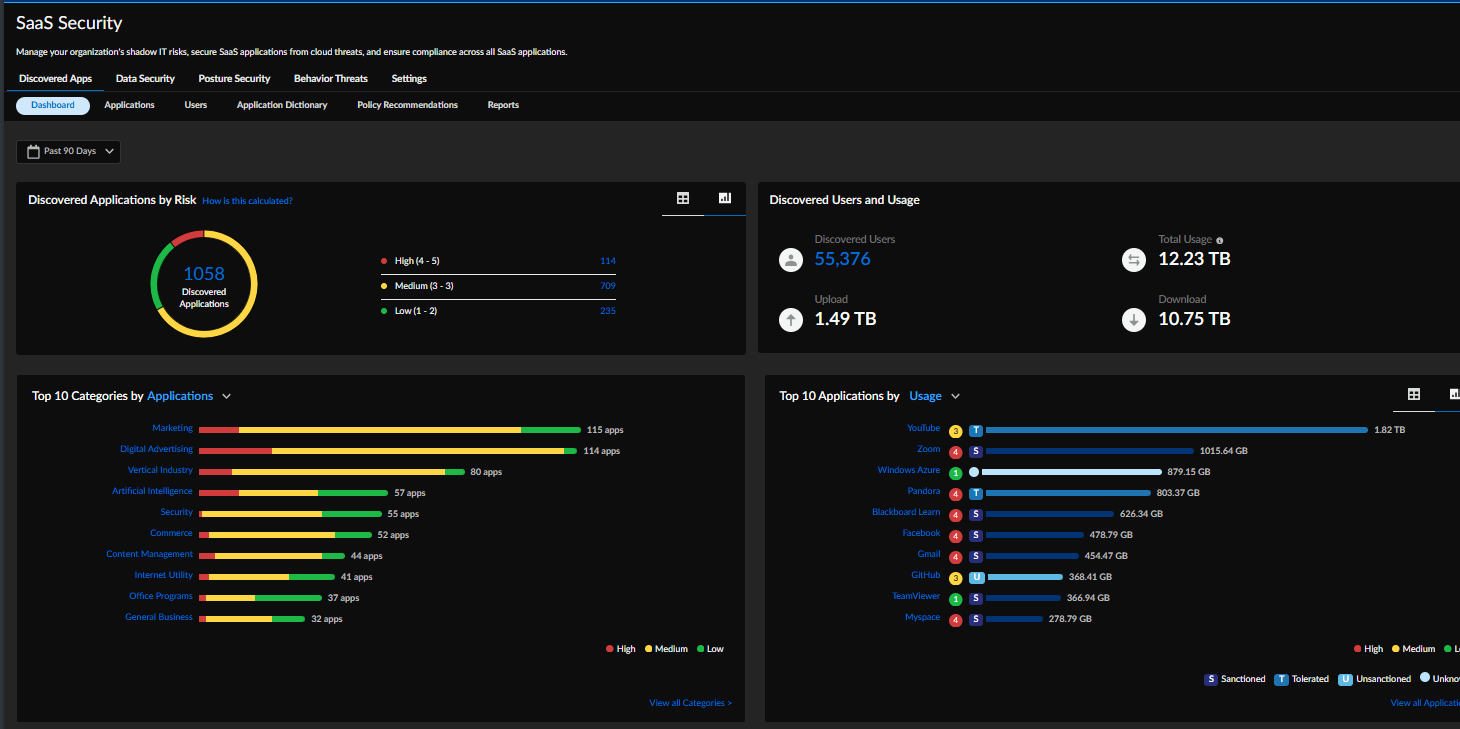Switch Risk panel to bar chart view icon
Viewport: 1460px width, 729px height.
tap(725, 199)
